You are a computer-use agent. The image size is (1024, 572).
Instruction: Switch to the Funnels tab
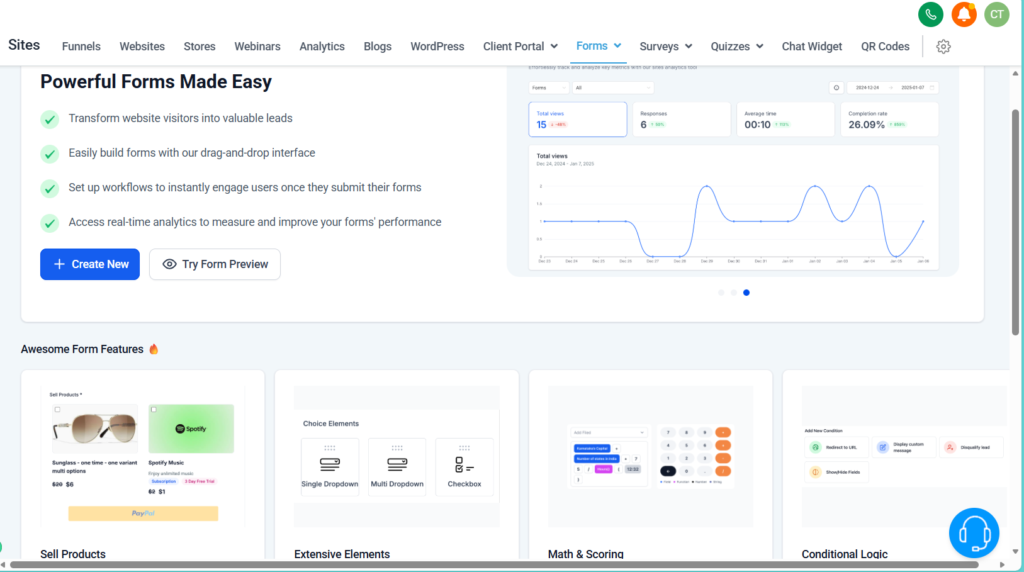81,46
